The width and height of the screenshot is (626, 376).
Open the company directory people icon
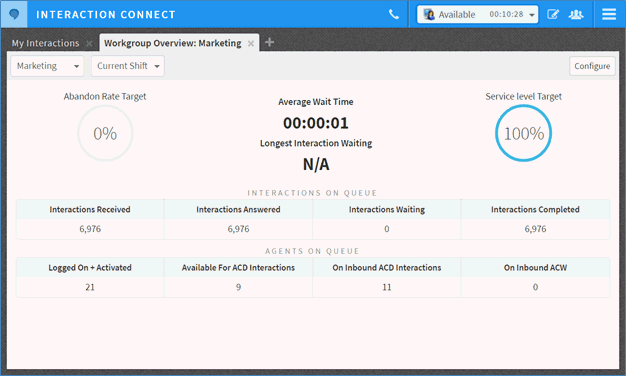pyautogui.click(x=576, y=15)
